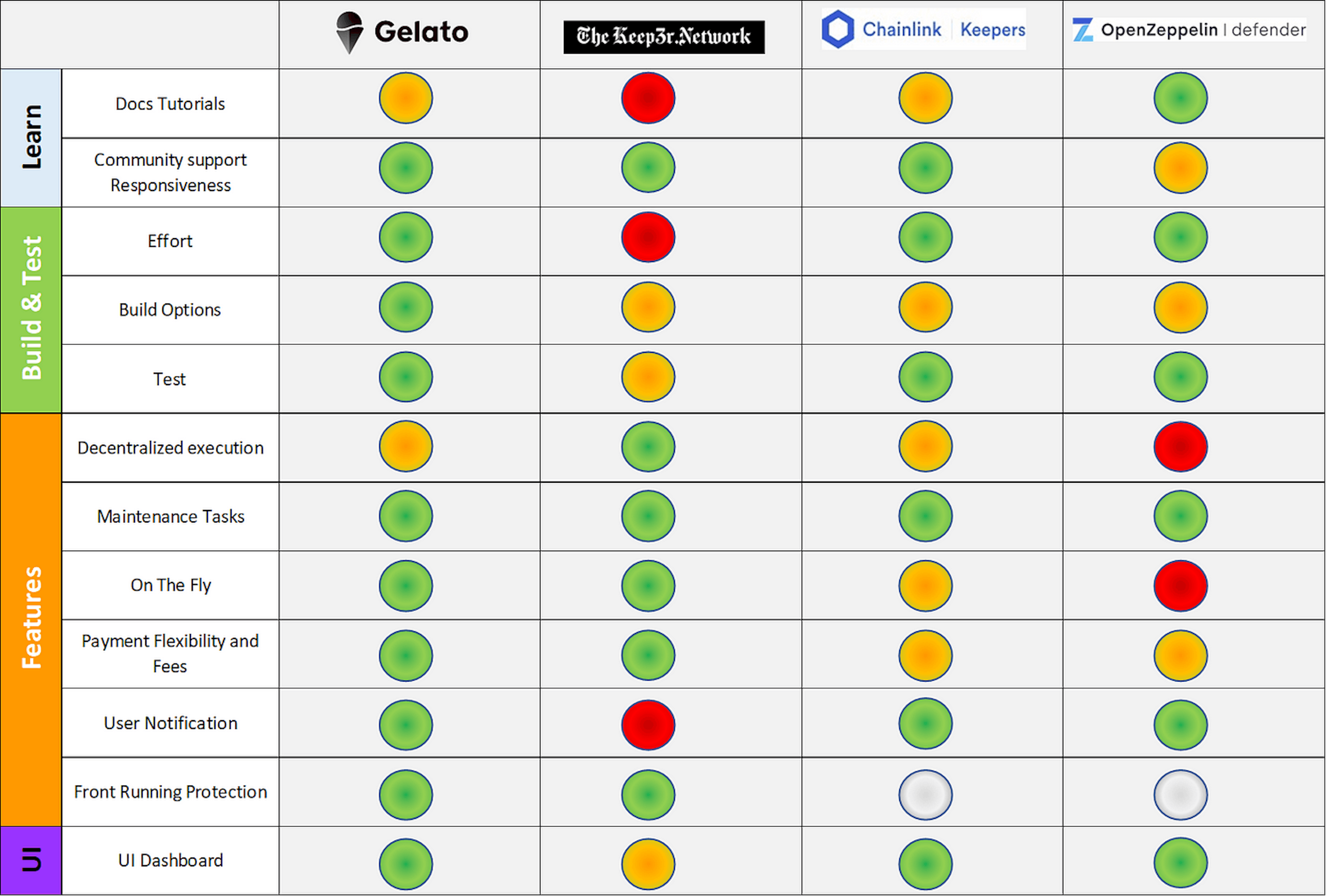
Task: Click the OpenZeppelin defender logo
Action: click(x=1189, y=30)
